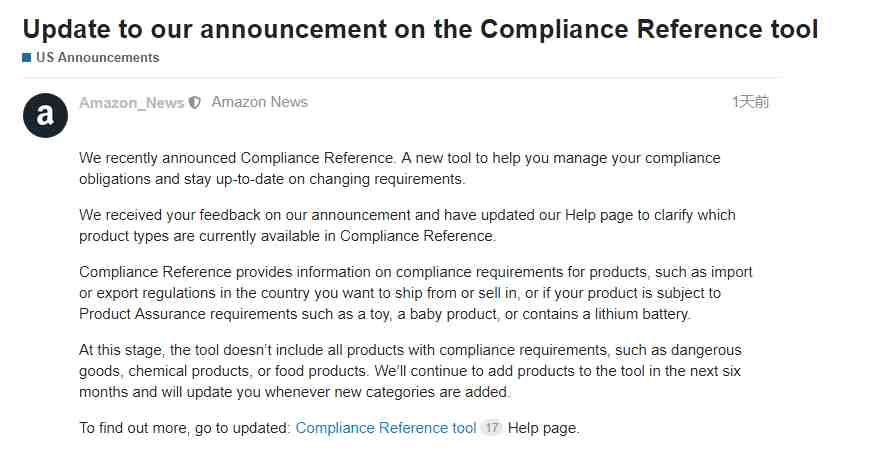Click the 'Help page.' text after the link

(x=543, y=428)
